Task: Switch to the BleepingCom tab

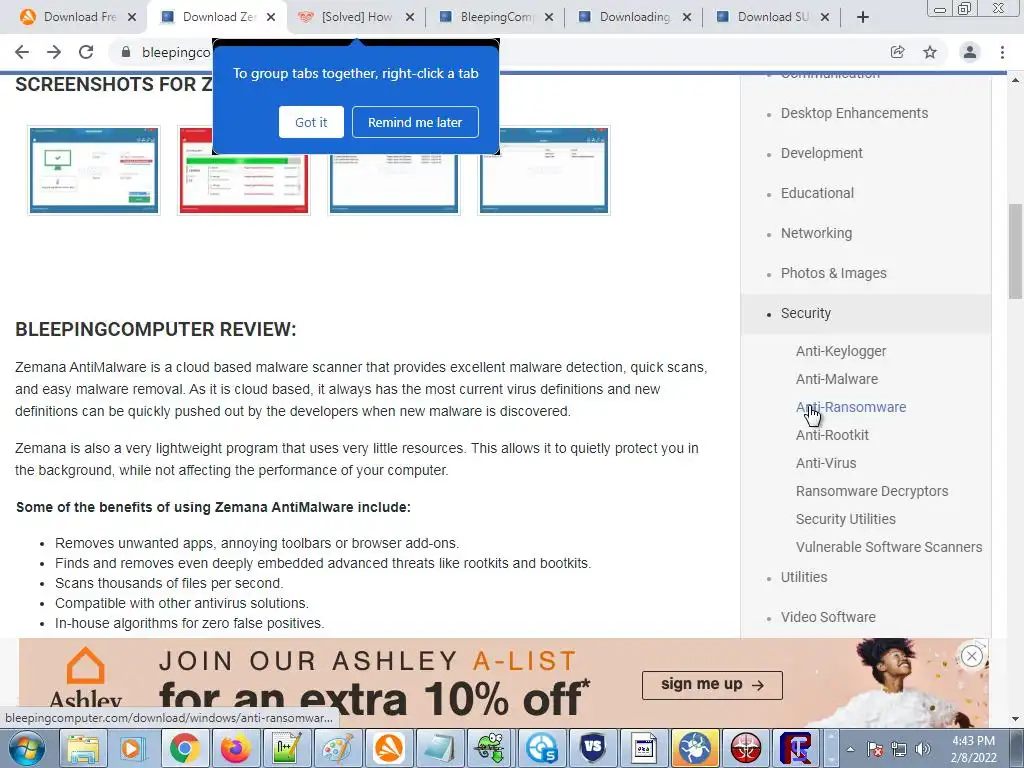Action: [496, 17]
